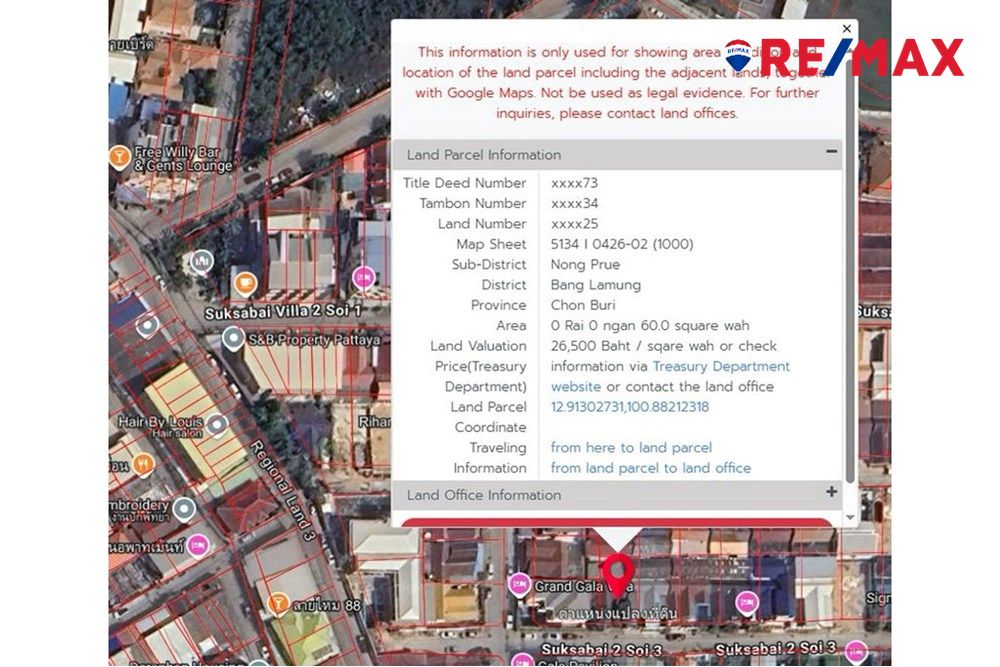Click the Grand Gala hotel pin icon

pyautogui.click(x=519, y=585)
